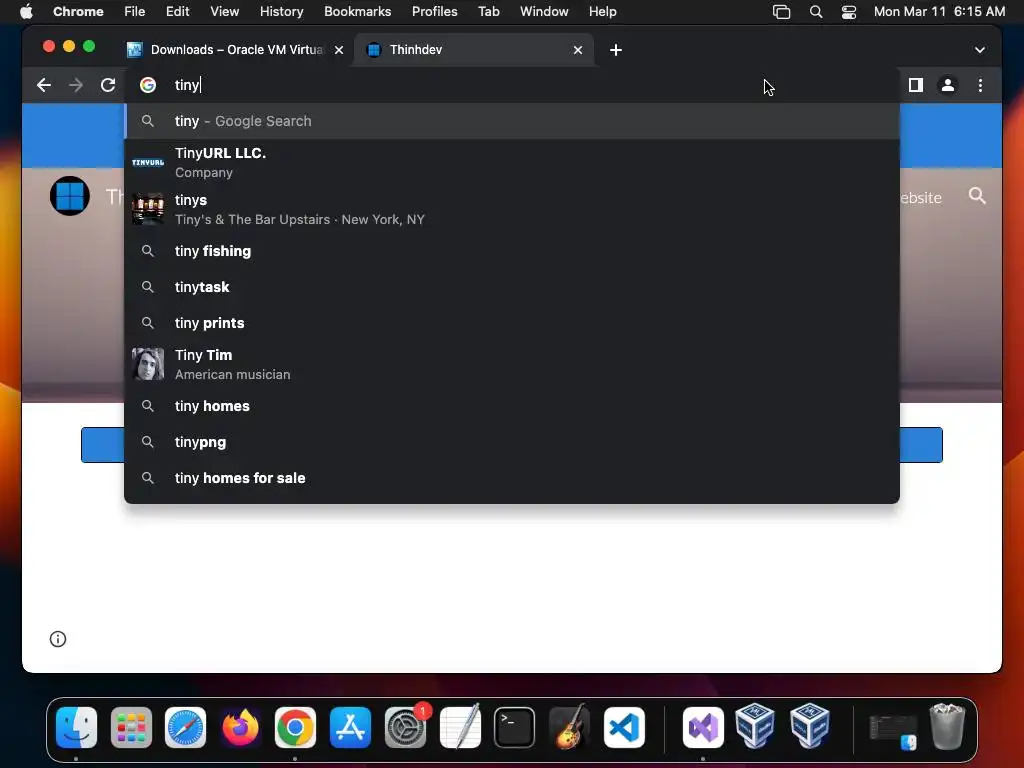
Task: Launch Safari from the dock
Action: pos(185,727)
